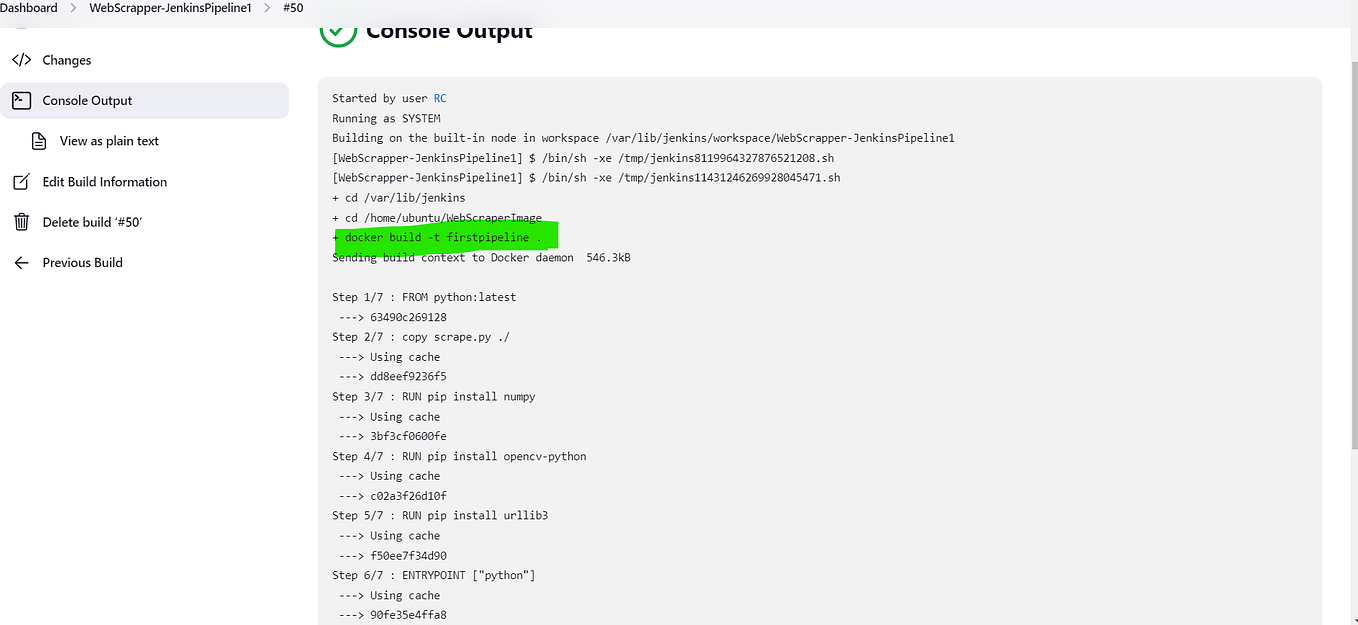Open the Dashboard breadcrumb item
This screenshot has height=625, width=1358.
[29, 8]
